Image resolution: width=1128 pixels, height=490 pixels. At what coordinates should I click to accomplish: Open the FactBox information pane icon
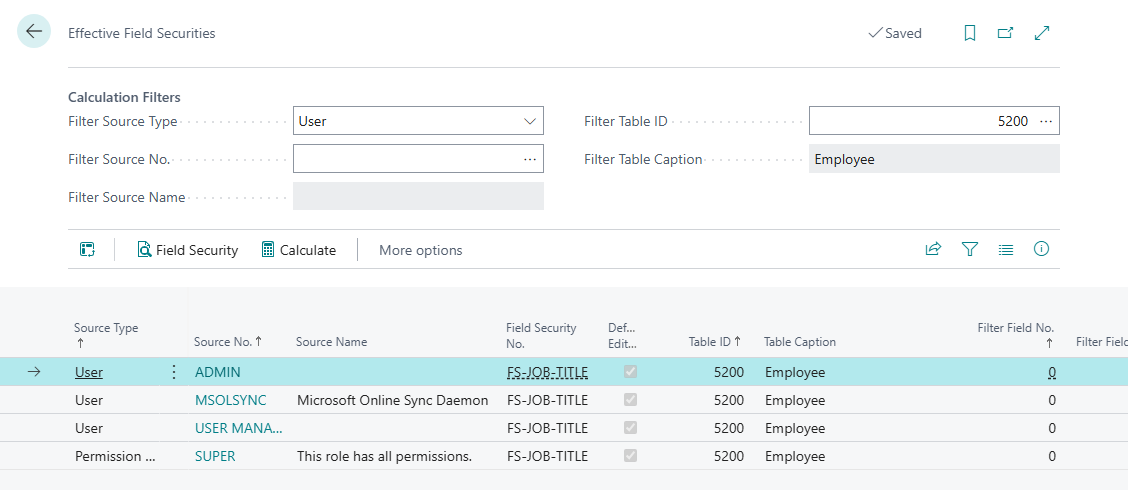click(1042, 249)
